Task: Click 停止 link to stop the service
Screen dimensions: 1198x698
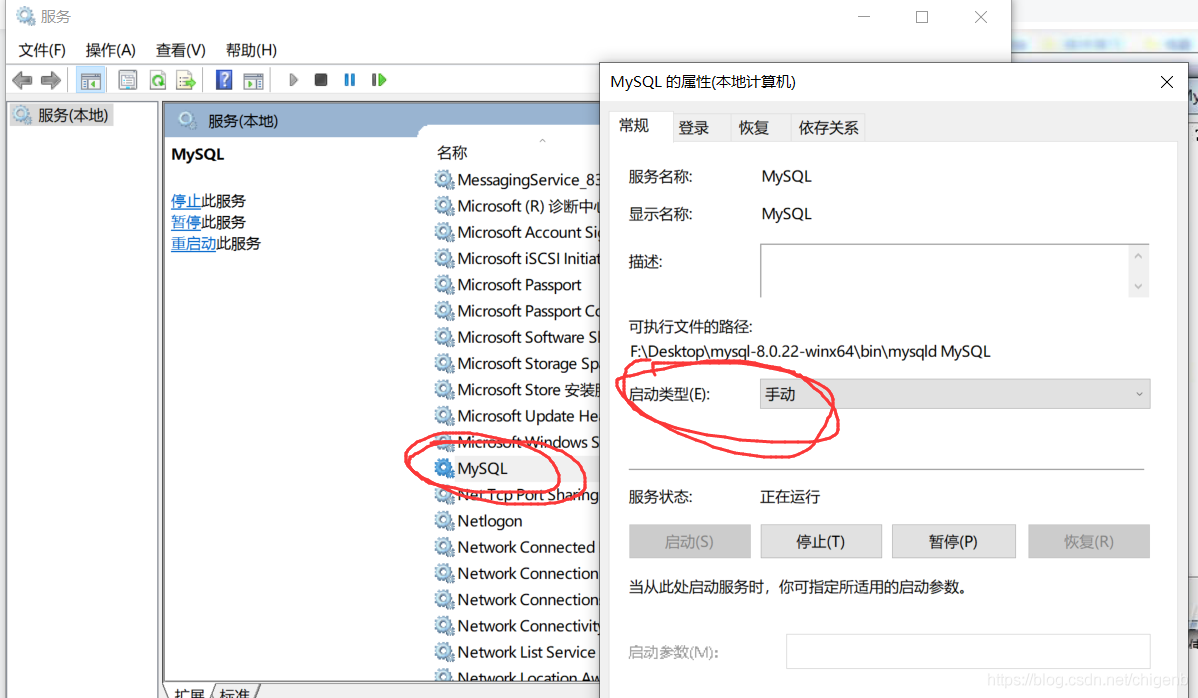Action: [186, 201]
